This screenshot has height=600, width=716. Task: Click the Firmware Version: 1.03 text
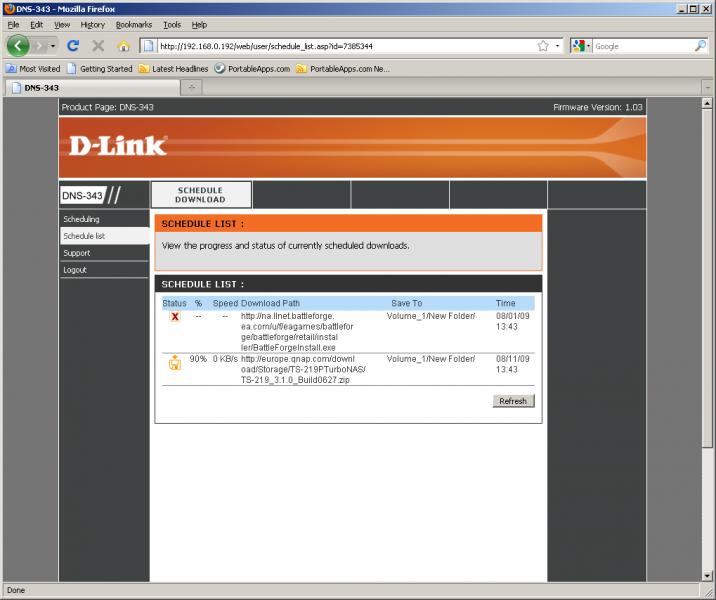click(598, 107)
